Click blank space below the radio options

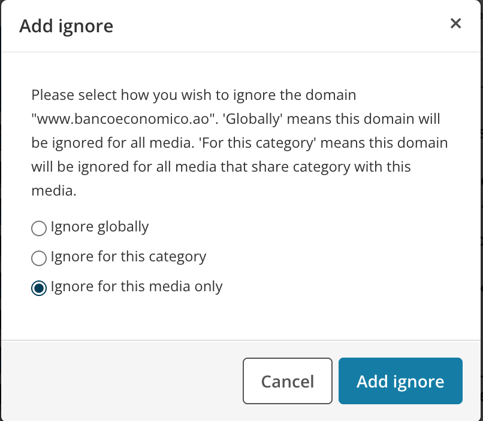[240, 318]
